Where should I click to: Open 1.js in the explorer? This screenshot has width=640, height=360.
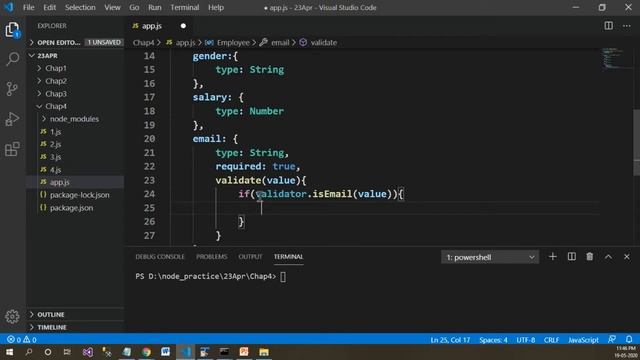point(76,131)
